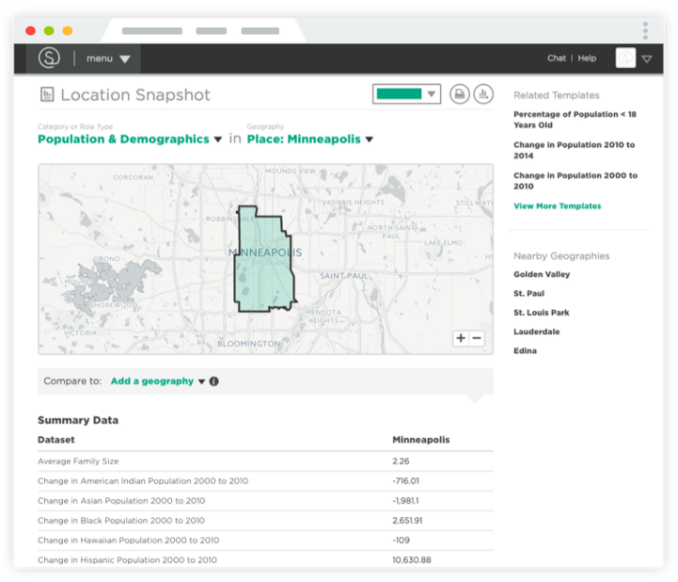Viewport: 678px width, 582px height.
Task: Expand the user account arrow
Action: pyautogui.click(x=647, y=59)
